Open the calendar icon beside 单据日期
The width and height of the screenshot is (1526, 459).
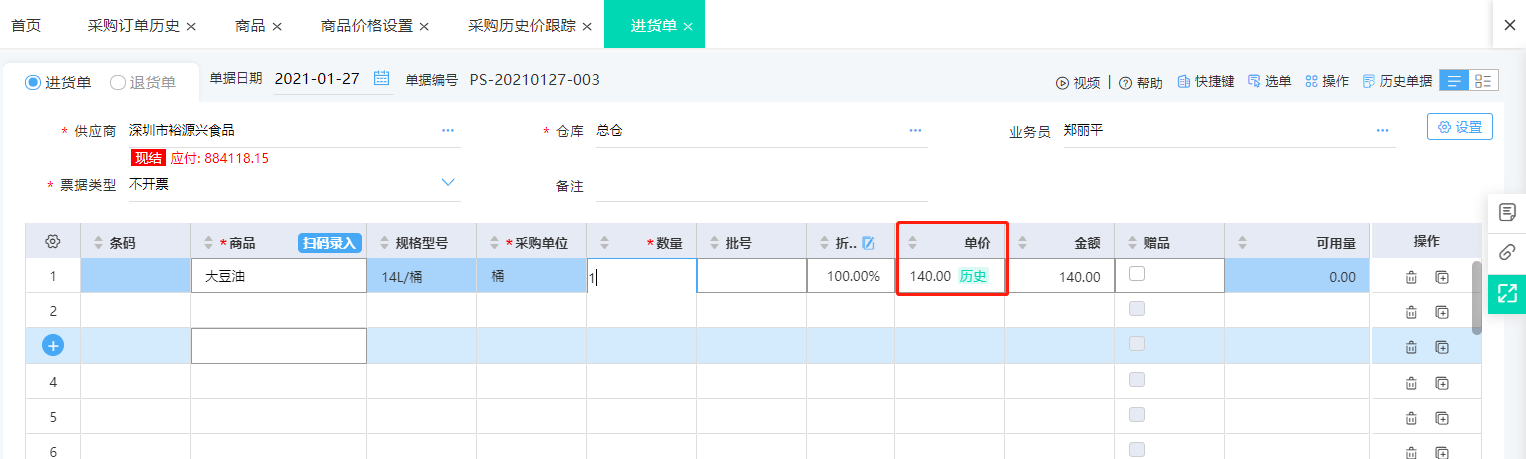coord(381,78)
